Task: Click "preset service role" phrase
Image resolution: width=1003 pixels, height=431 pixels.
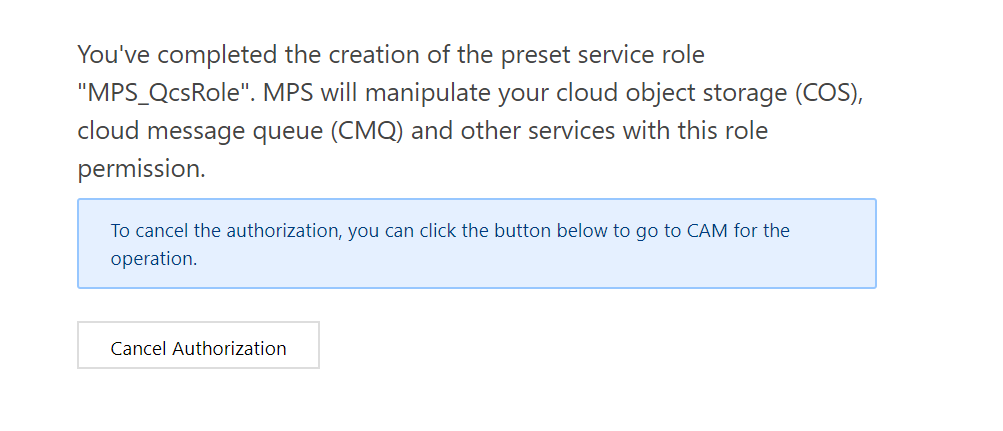Action: click(x=603, y=55)
